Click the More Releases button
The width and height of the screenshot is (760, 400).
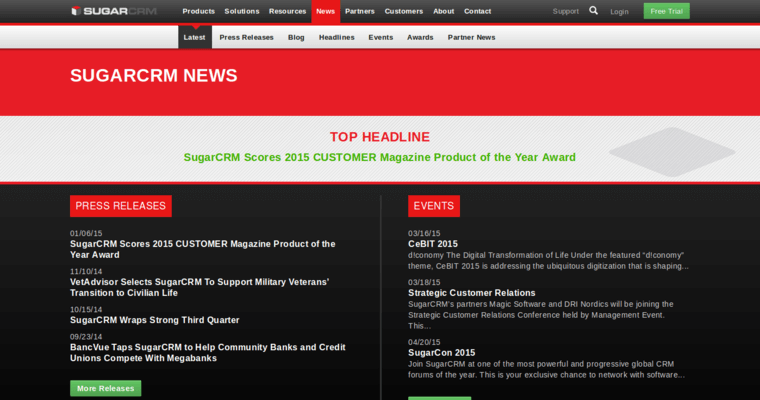pos(105,388)
